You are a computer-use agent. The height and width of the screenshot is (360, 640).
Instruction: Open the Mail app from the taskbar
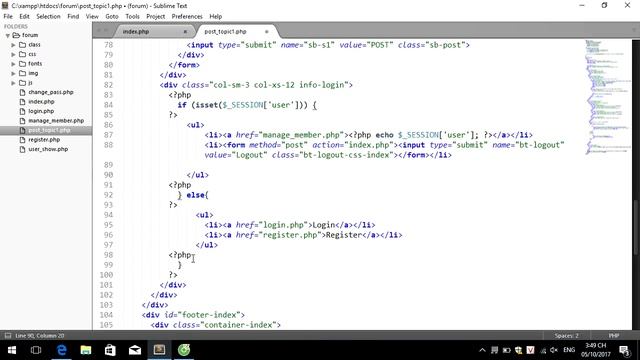135,350
